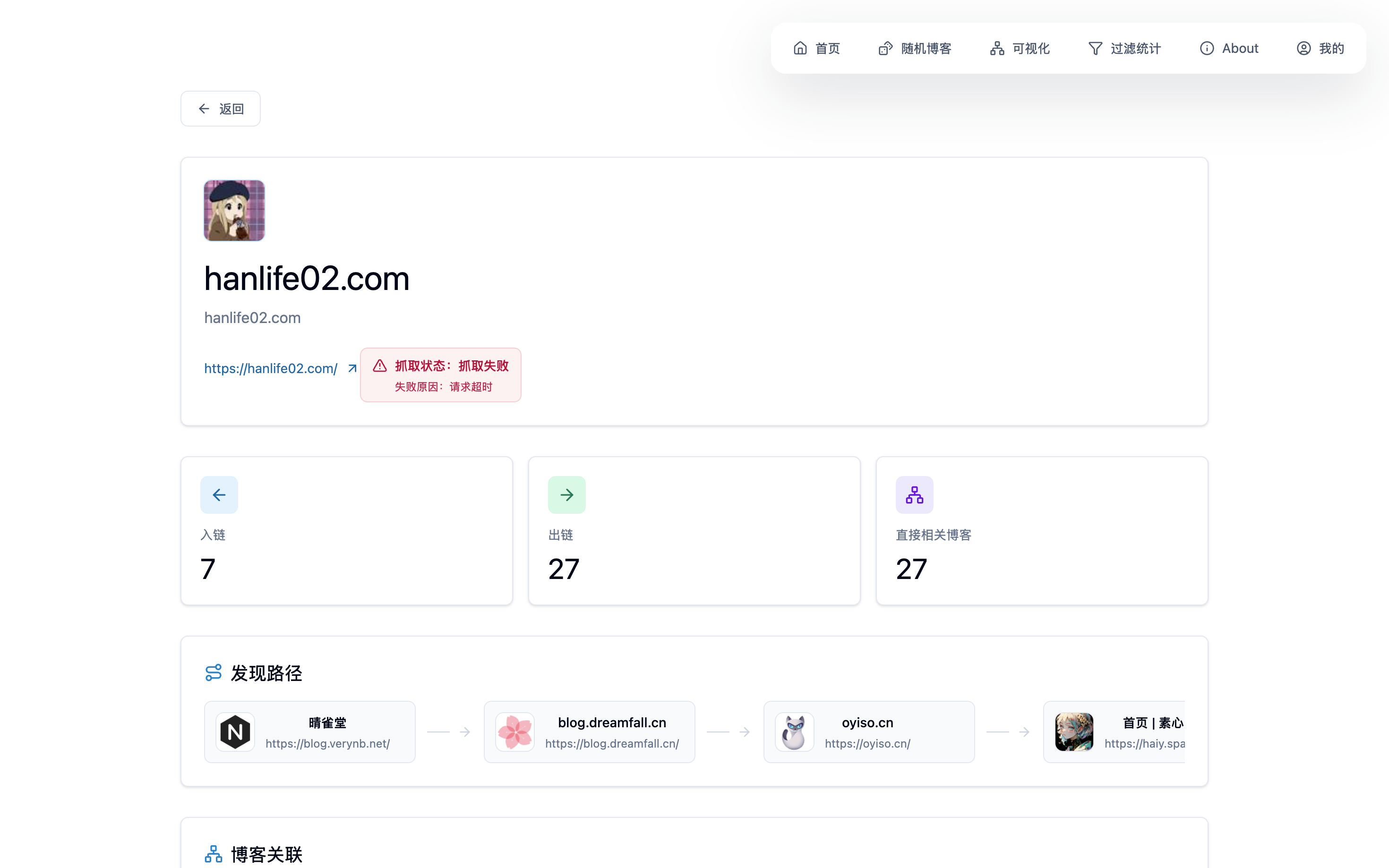This screenshot has width=1389, height=868.
Task: Click the 入链 label
Action: (x=213, y=535)
